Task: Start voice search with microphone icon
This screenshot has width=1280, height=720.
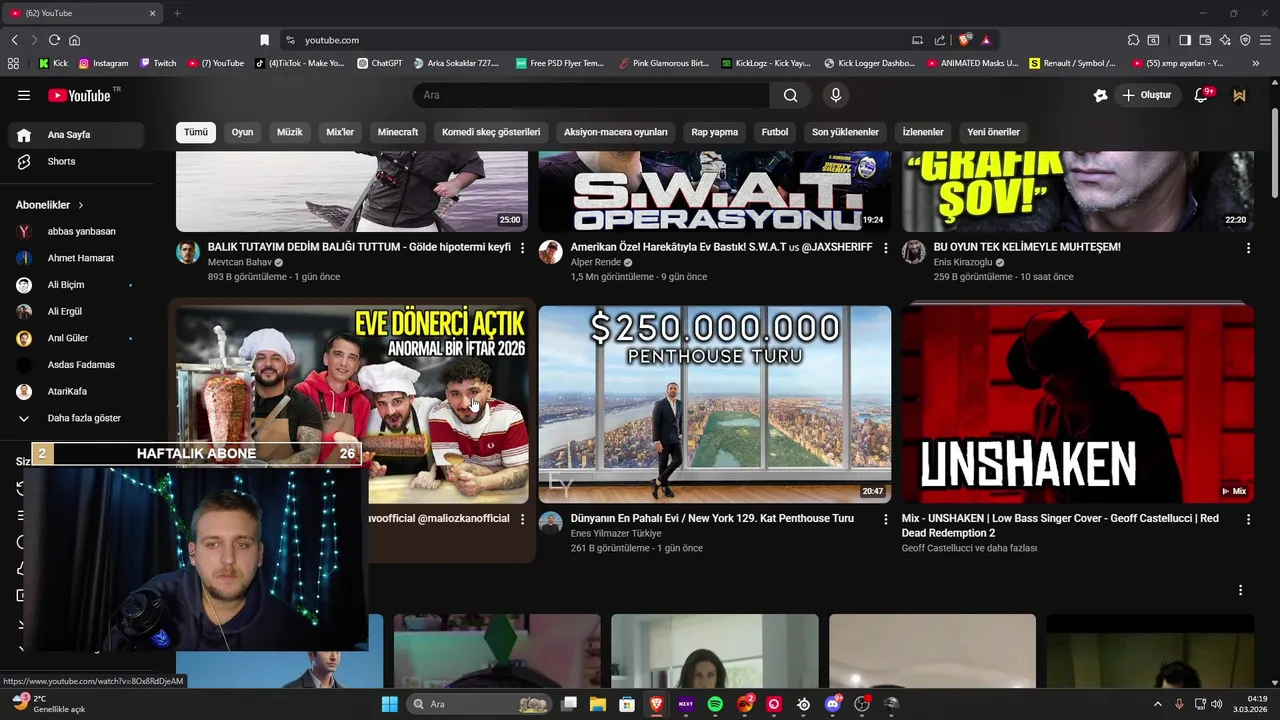Action: pos(836,95)
